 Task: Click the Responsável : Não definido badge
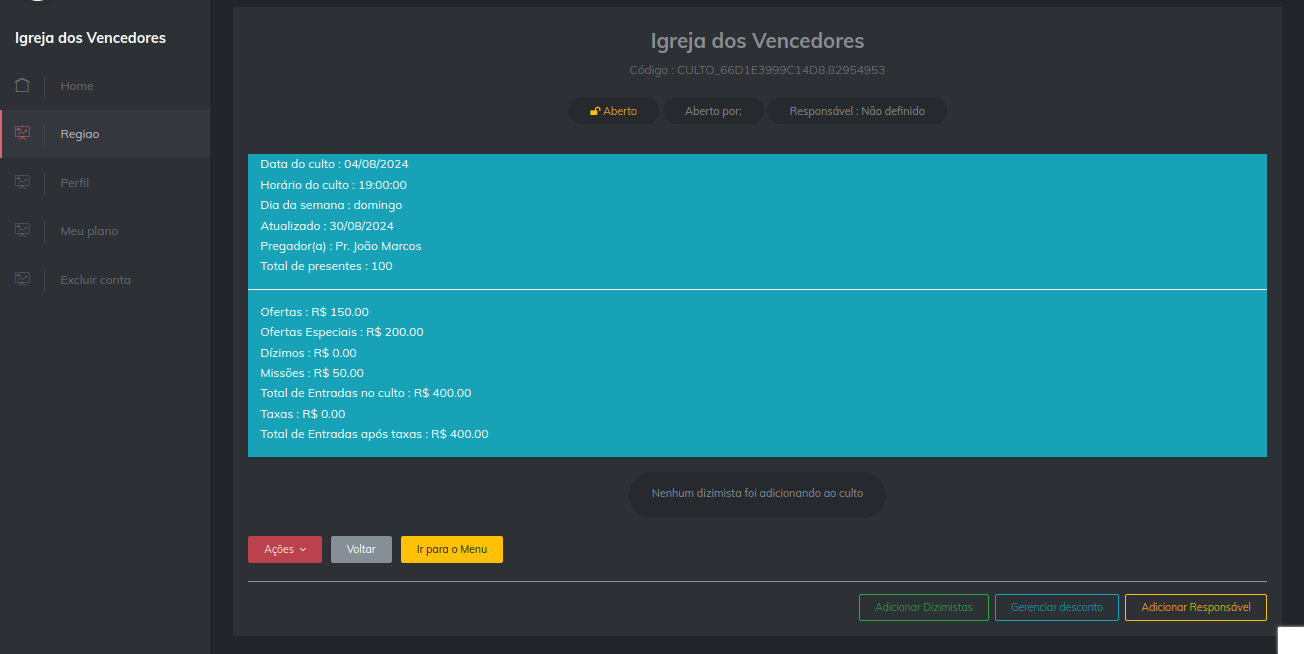tap(857, 111)
